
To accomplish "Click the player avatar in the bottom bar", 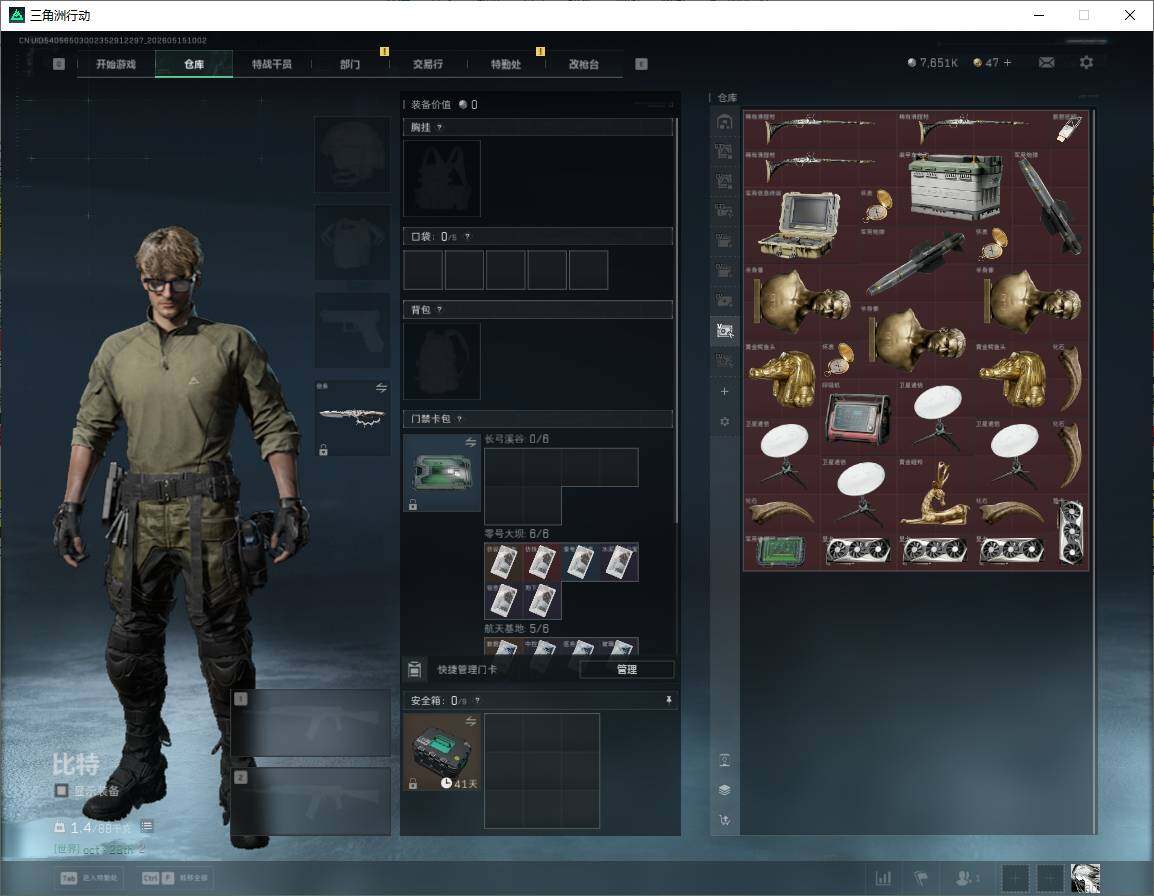I will click(x=1086, y=878).
